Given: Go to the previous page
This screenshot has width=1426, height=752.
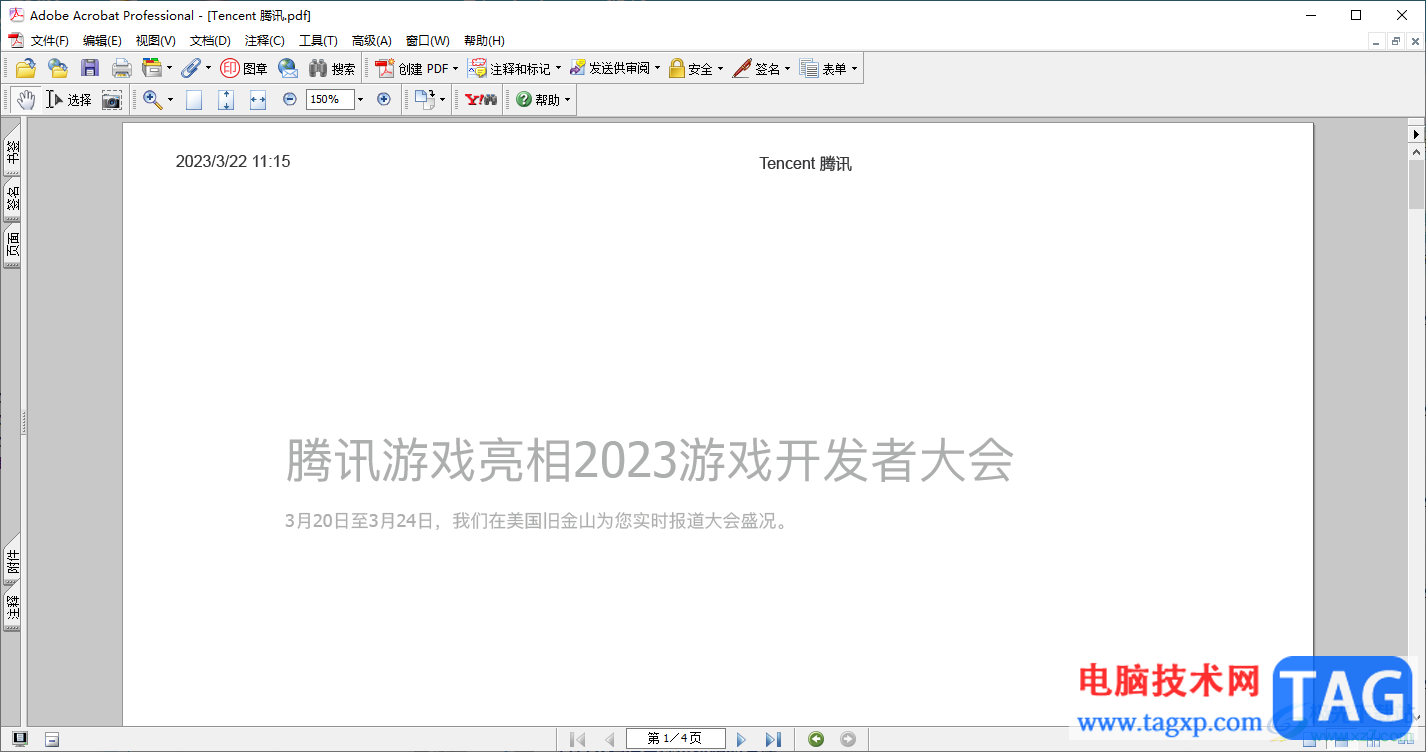Looking at the screenshot, I should tap(609, 739).
